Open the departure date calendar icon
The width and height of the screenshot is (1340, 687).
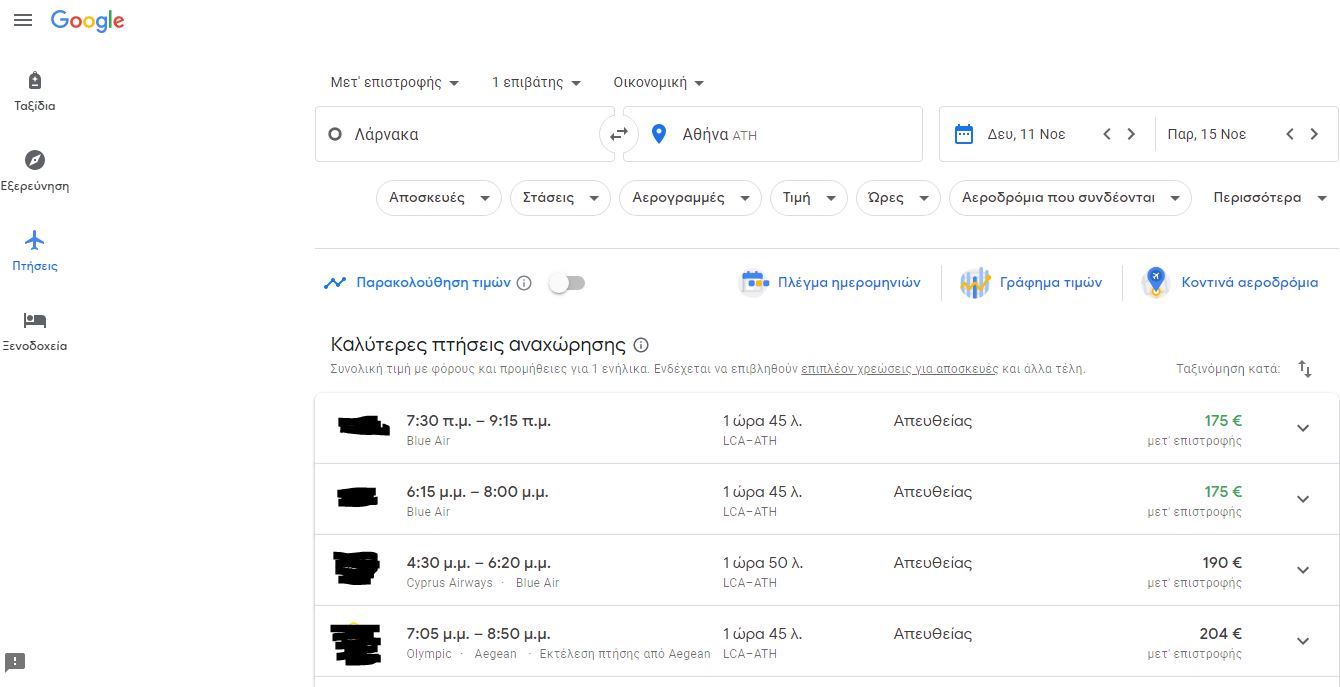coord(964,134)
